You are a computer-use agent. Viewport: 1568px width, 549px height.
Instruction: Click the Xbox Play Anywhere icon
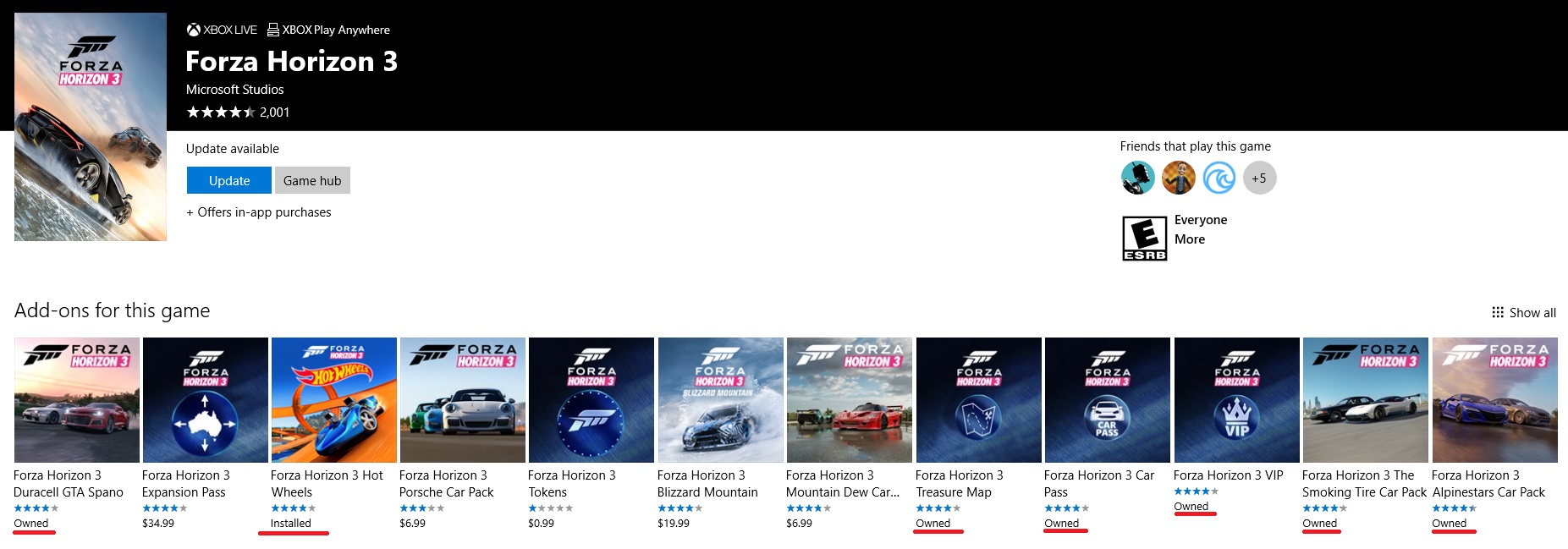pos(273,30)
